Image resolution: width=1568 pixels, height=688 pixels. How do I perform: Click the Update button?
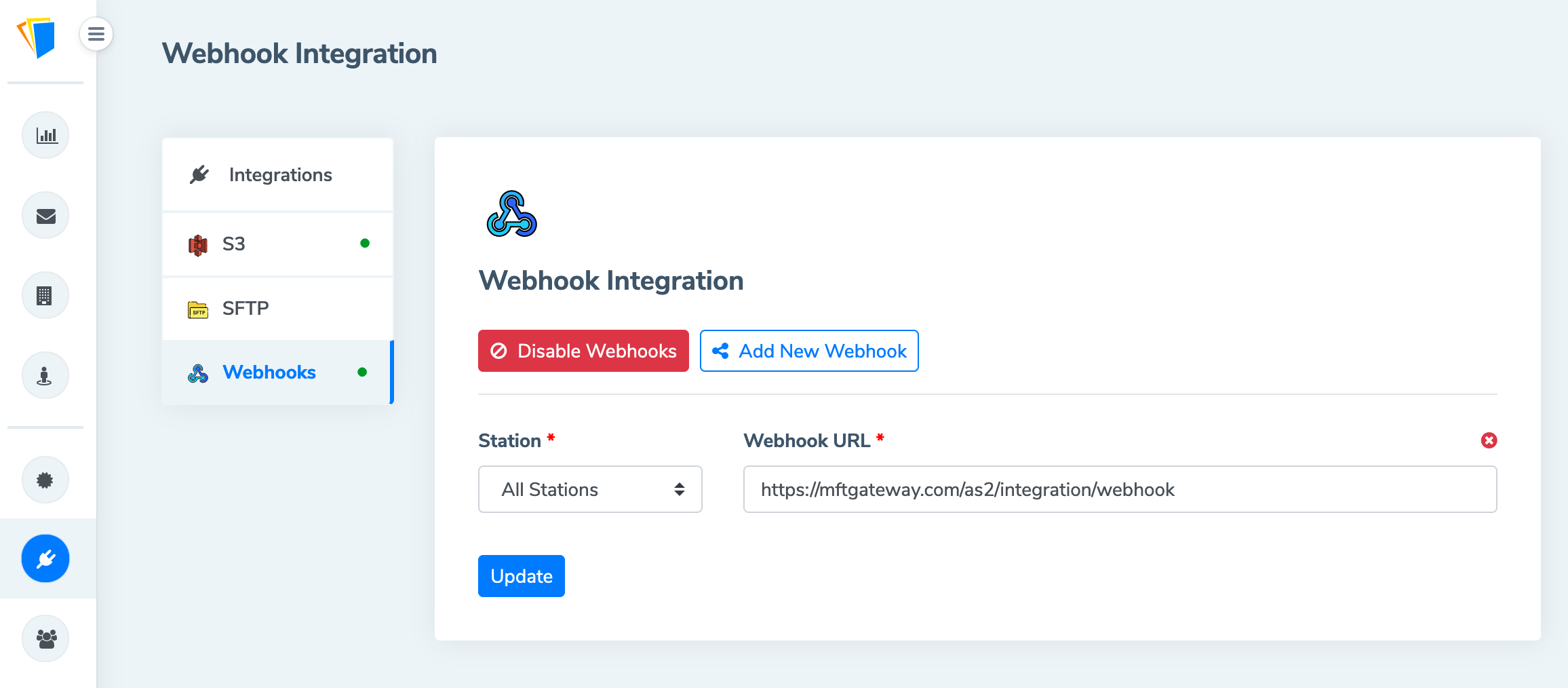point(522,576)
